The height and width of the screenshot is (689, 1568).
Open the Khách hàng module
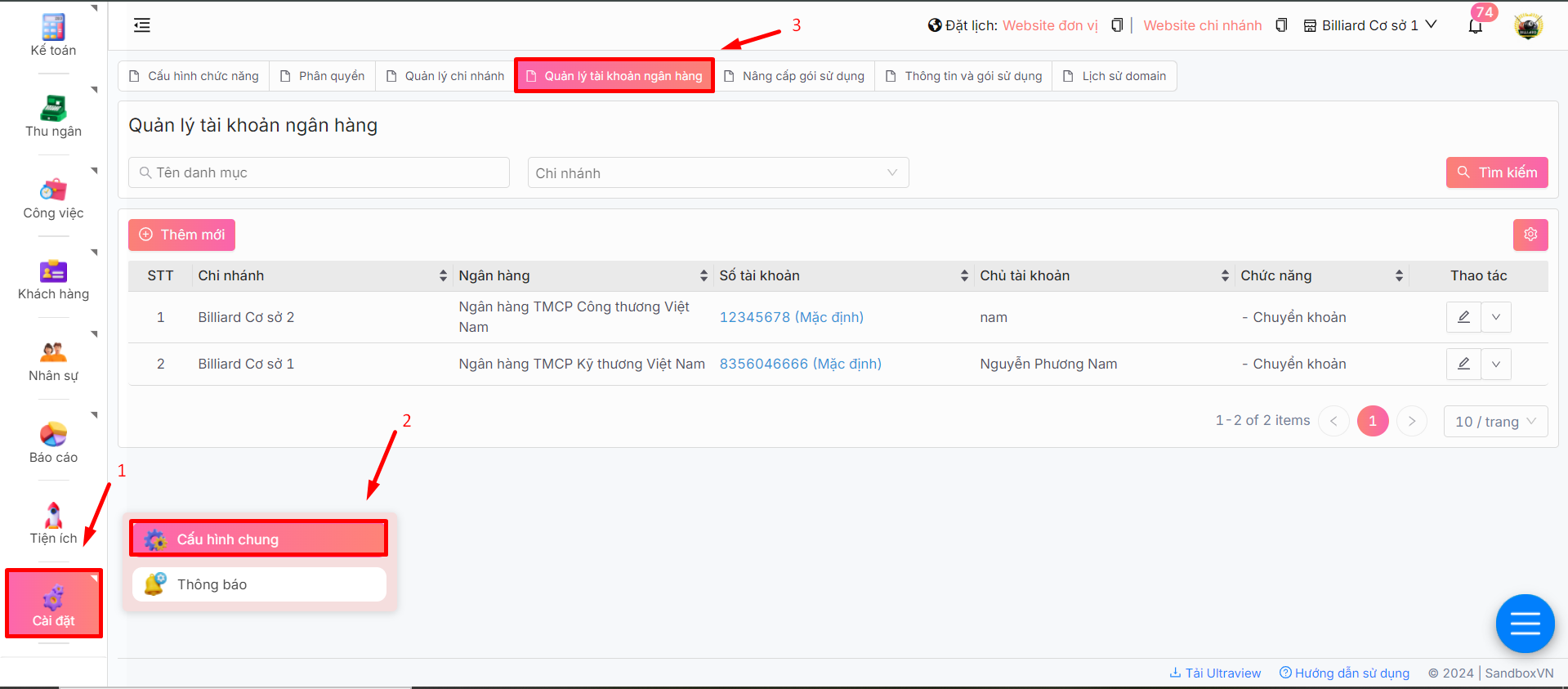(53, 280)
